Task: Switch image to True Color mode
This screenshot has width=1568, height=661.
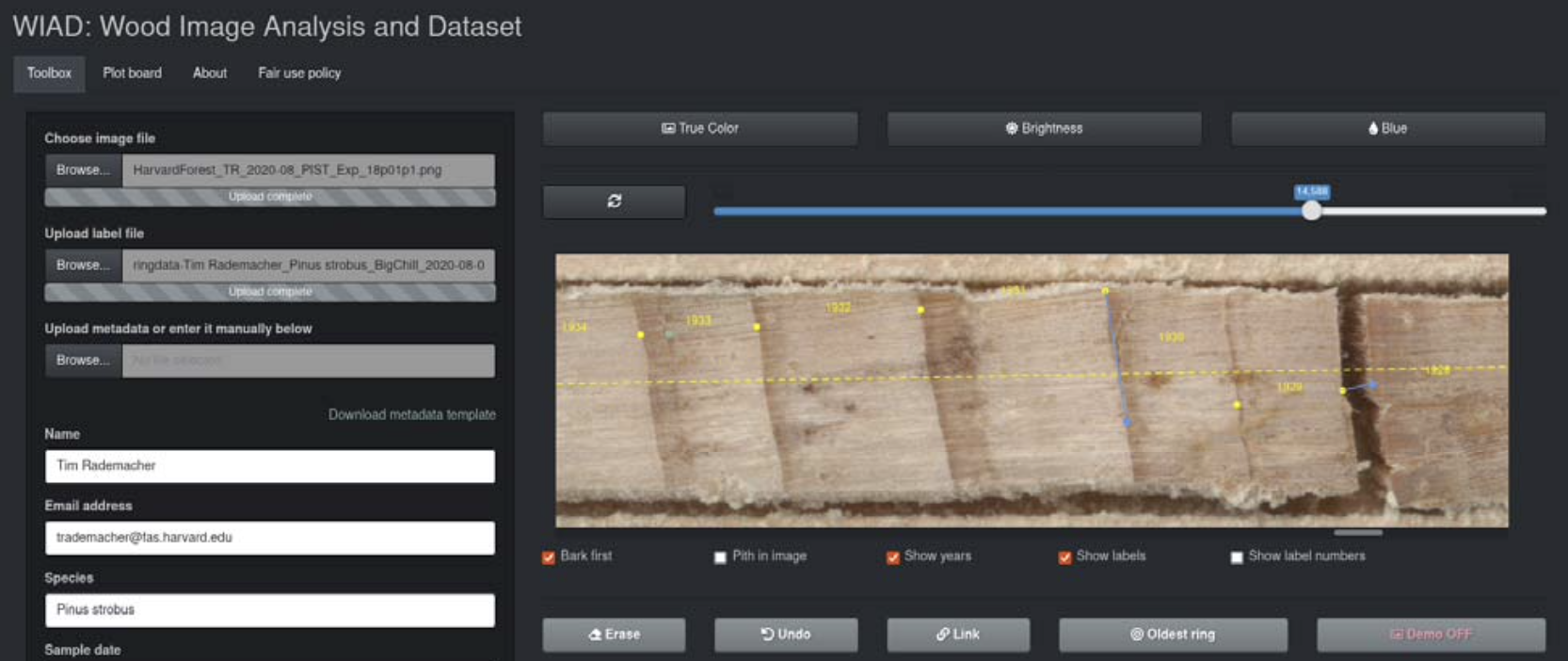Action: [699, 129]
